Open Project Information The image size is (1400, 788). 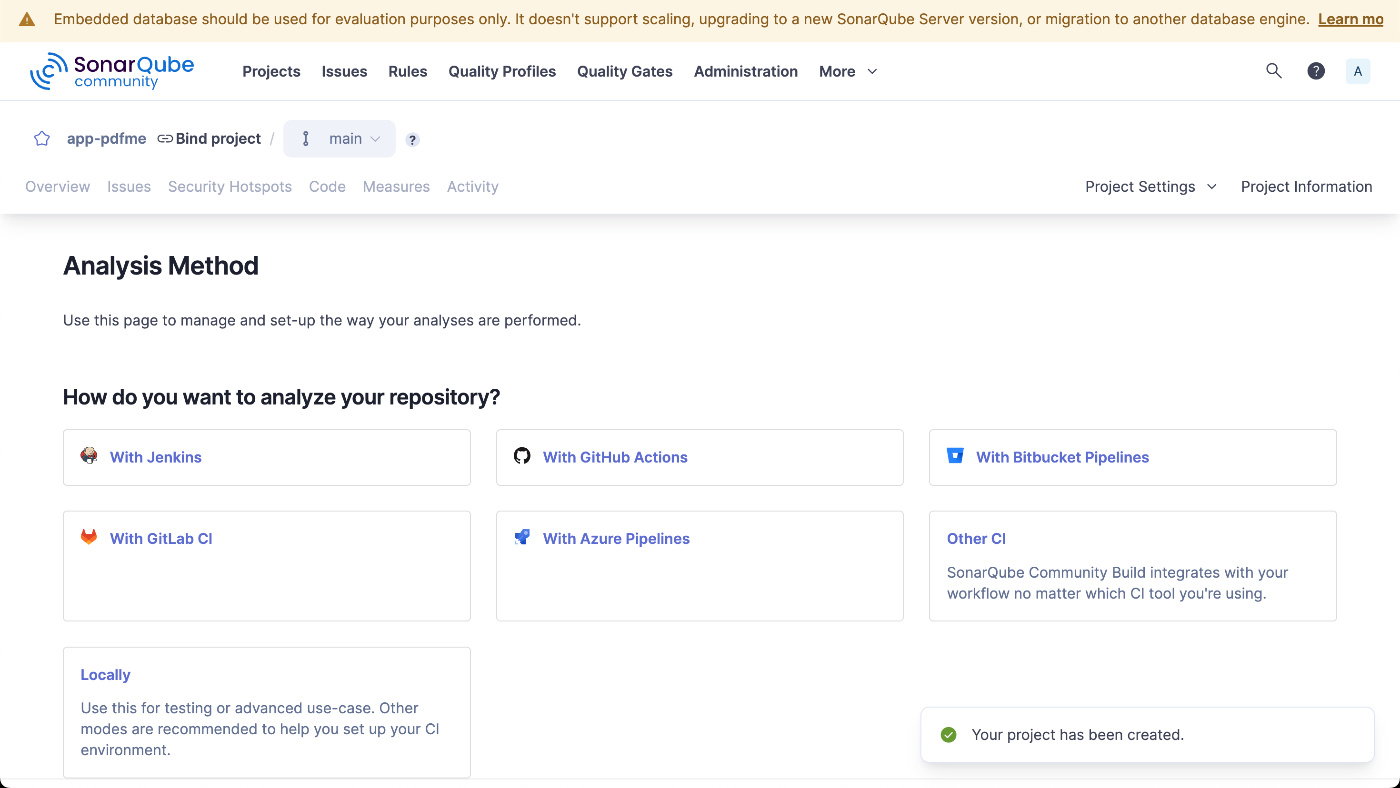(1306, 186)
